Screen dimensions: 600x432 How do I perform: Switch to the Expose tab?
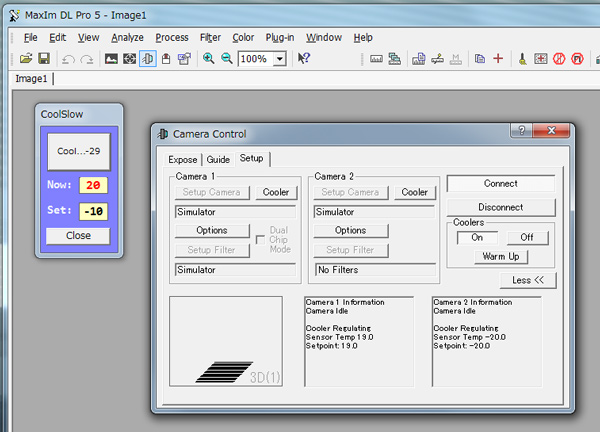point(183,160)
